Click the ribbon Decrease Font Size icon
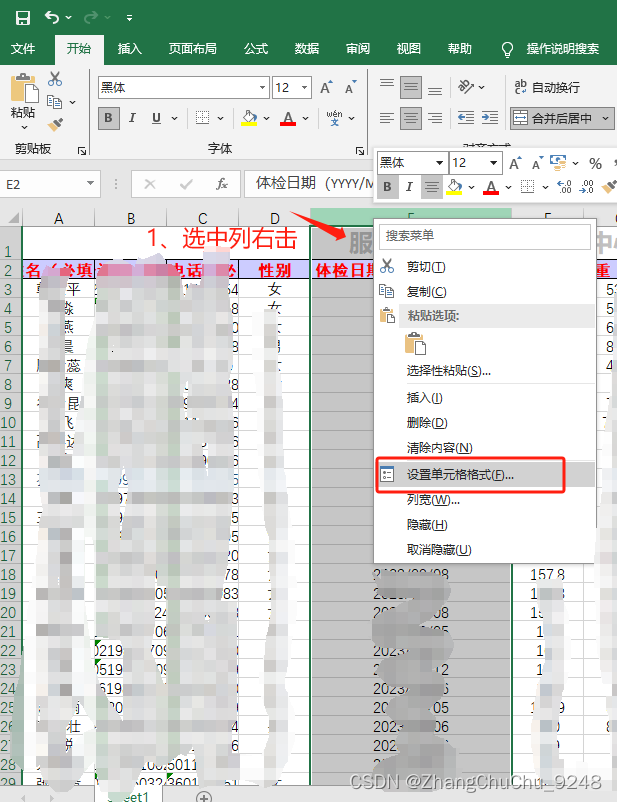This screenshot has height=802, width=617. point(350,87)
